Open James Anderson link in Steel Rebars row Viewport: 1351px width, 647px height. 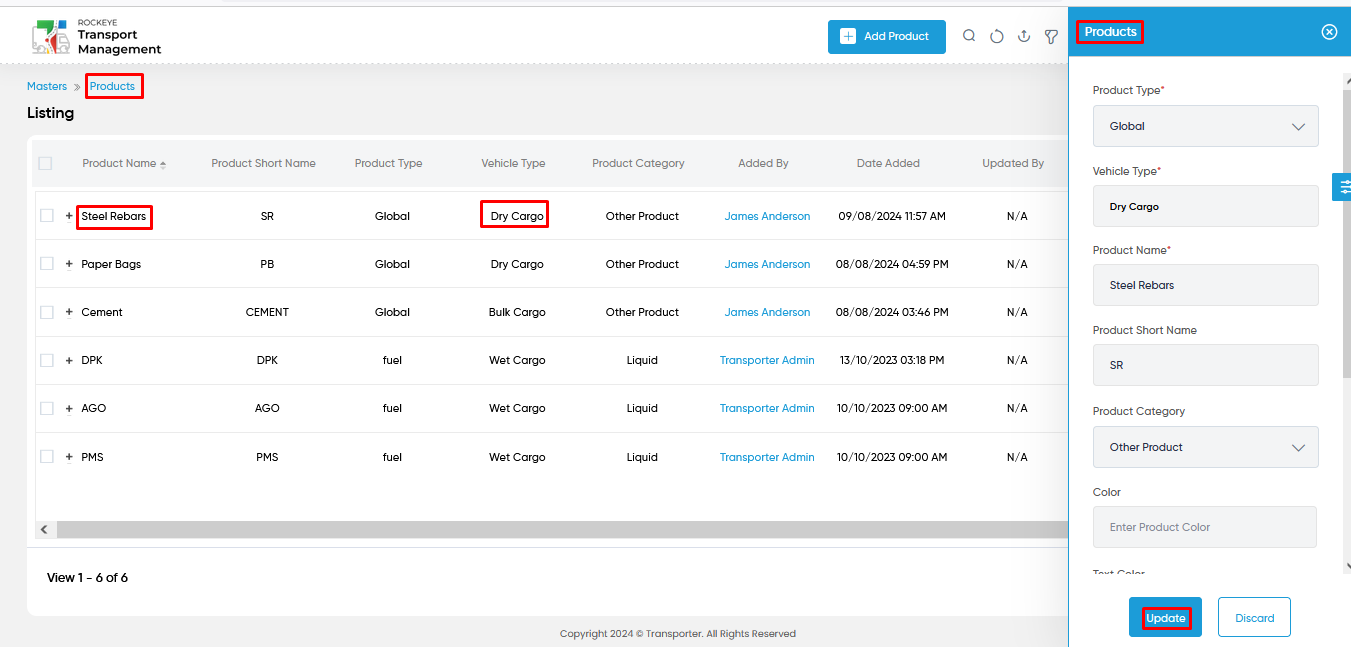coord(767,216)
